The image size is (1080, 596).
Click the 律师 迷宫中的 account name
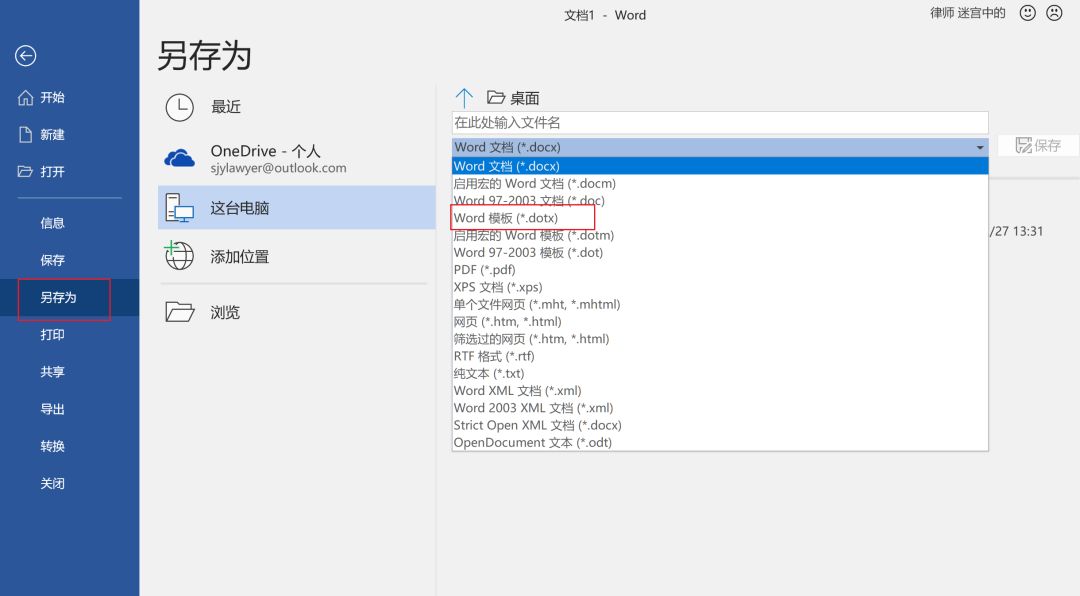pyautogui.click(x=968, y=13)
